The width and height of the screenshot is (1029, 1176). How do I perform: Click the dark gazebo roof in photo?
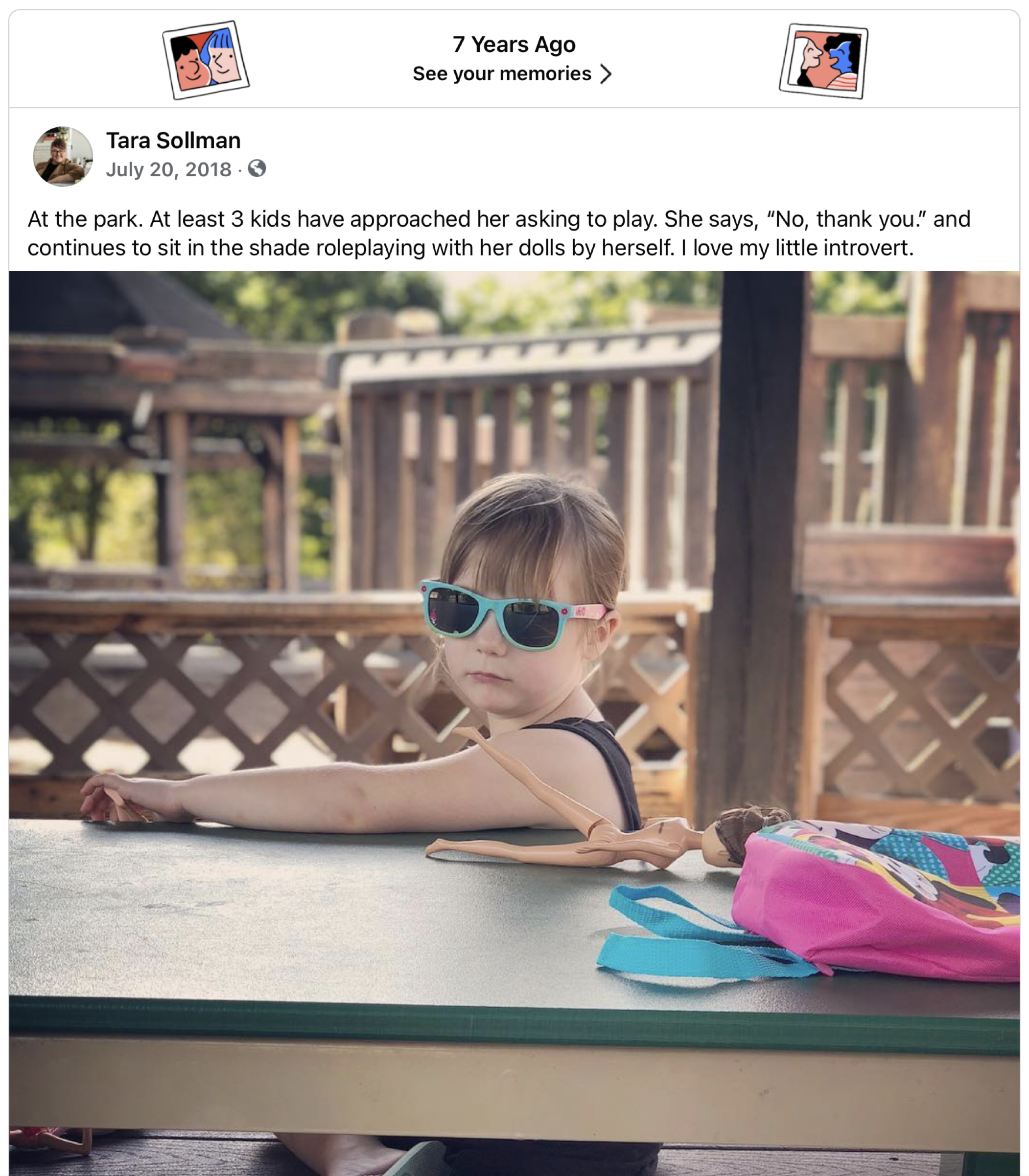[x=115, y=305]
